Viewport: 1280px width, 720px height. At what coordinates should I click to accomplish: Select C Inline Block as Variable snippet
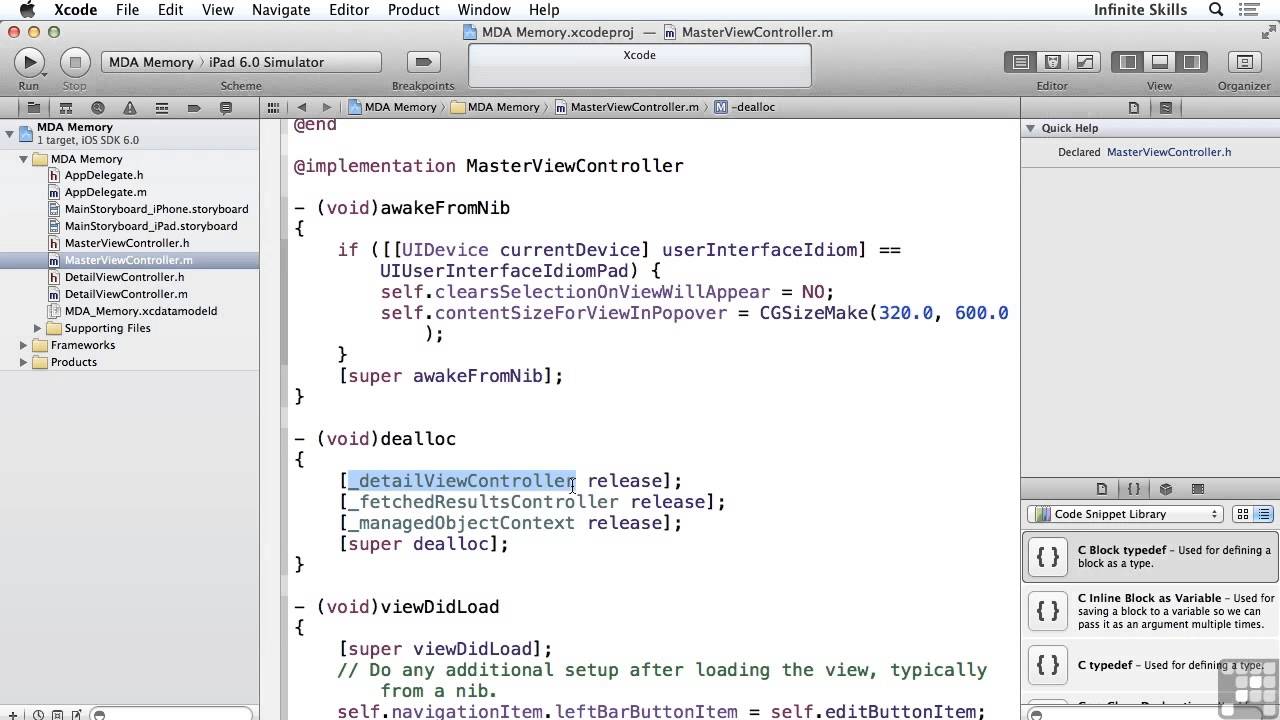(1151, 610)
